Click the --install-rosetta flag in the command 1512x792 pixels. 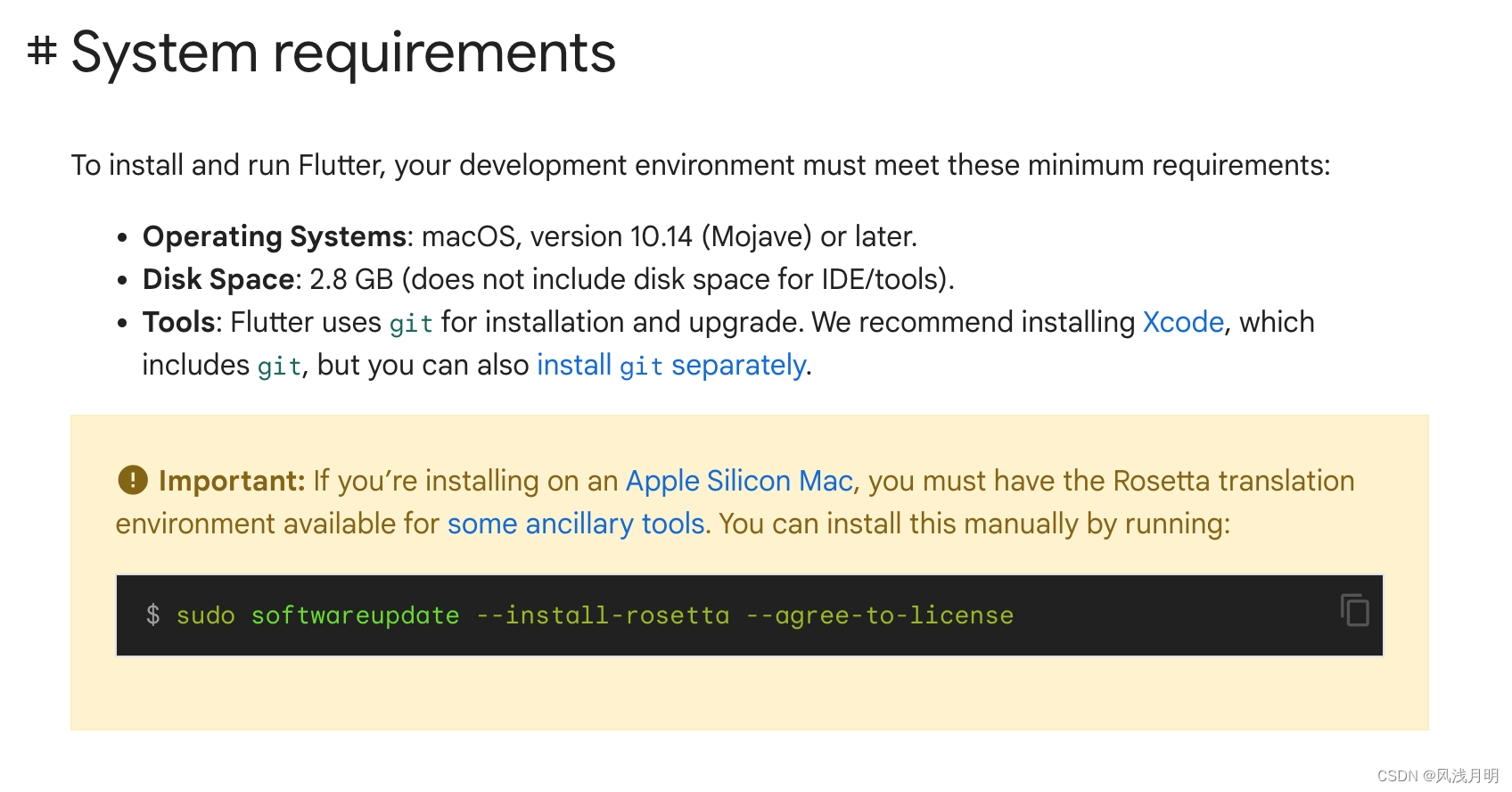(603, 615)
